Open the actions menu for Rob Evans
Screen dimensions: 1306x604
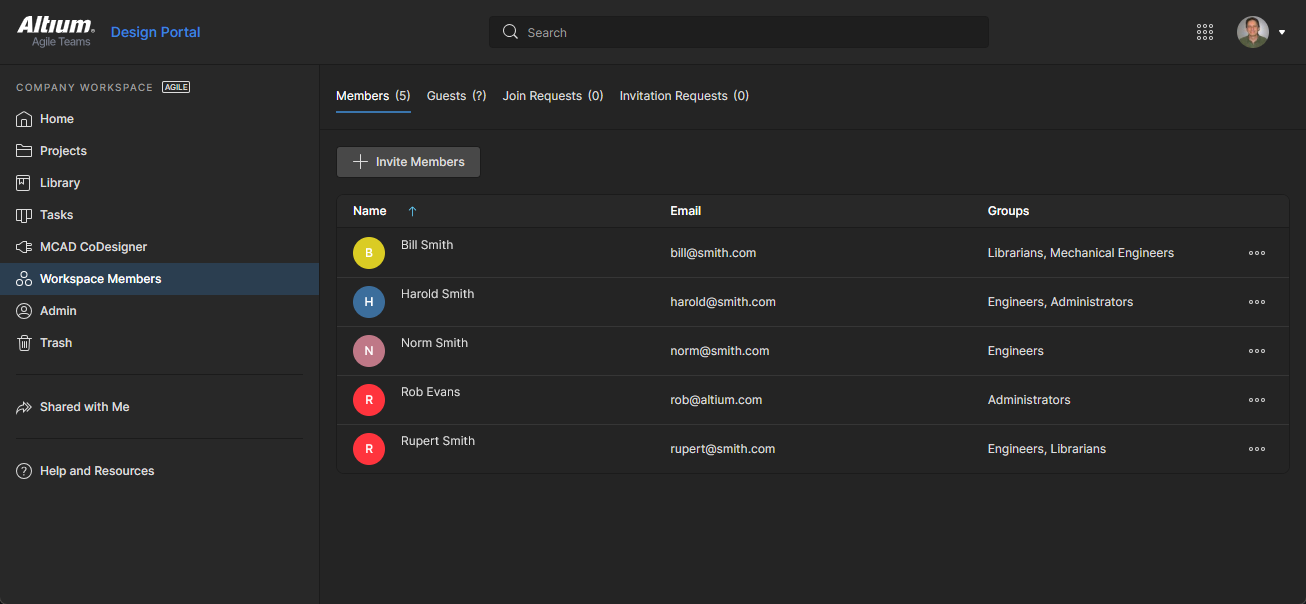tap(1256, 399)
